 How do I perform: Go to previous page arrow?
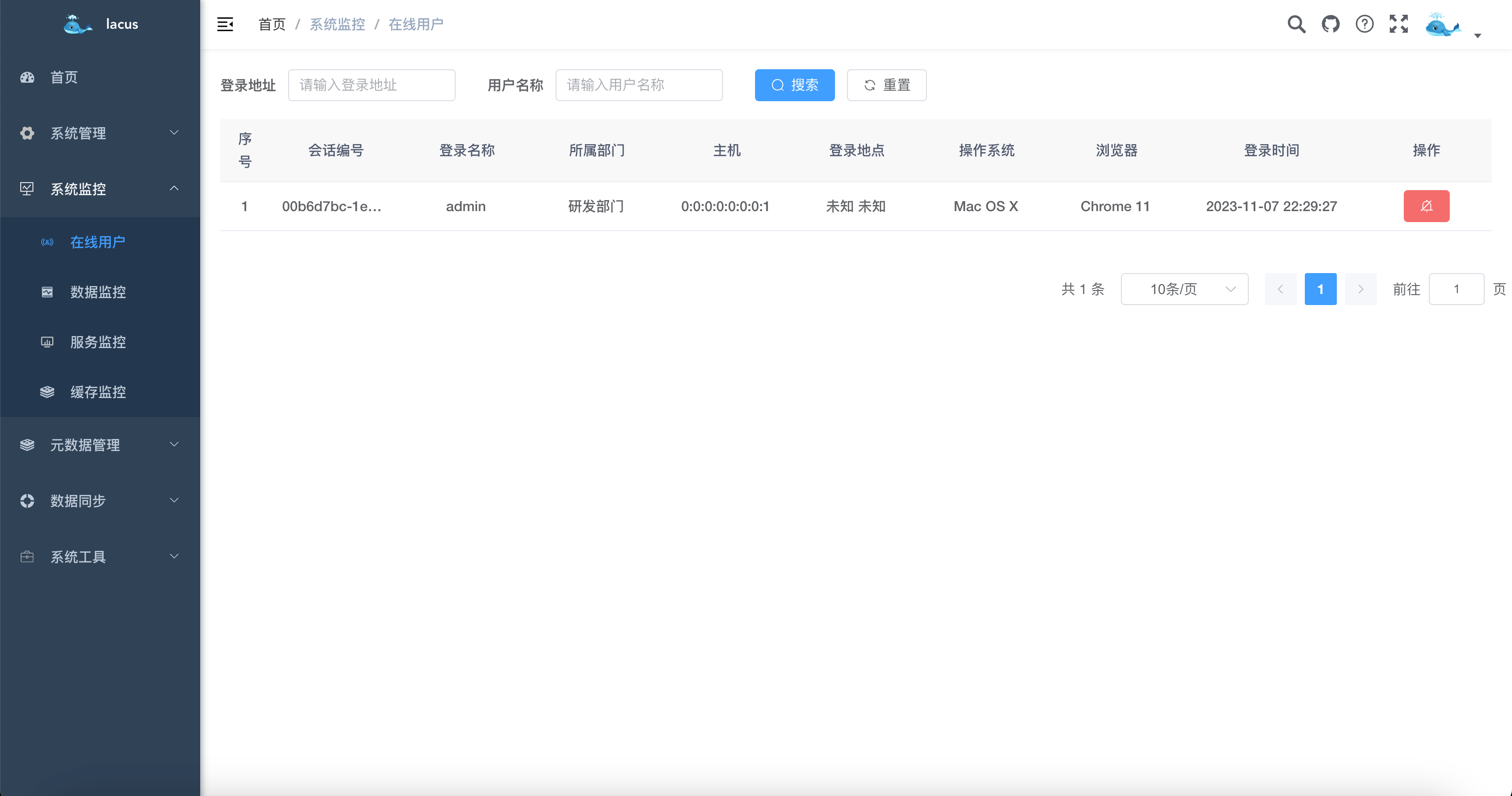tap(1281, 289)
